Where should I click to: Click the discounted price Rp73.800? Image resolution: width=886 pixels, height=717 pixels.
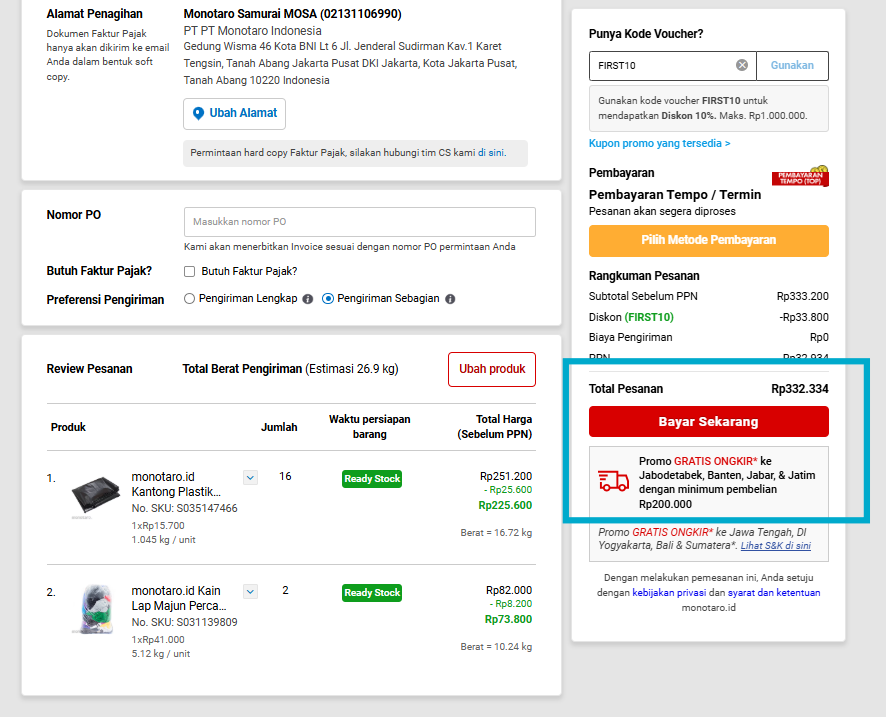(x=508, y=620)
